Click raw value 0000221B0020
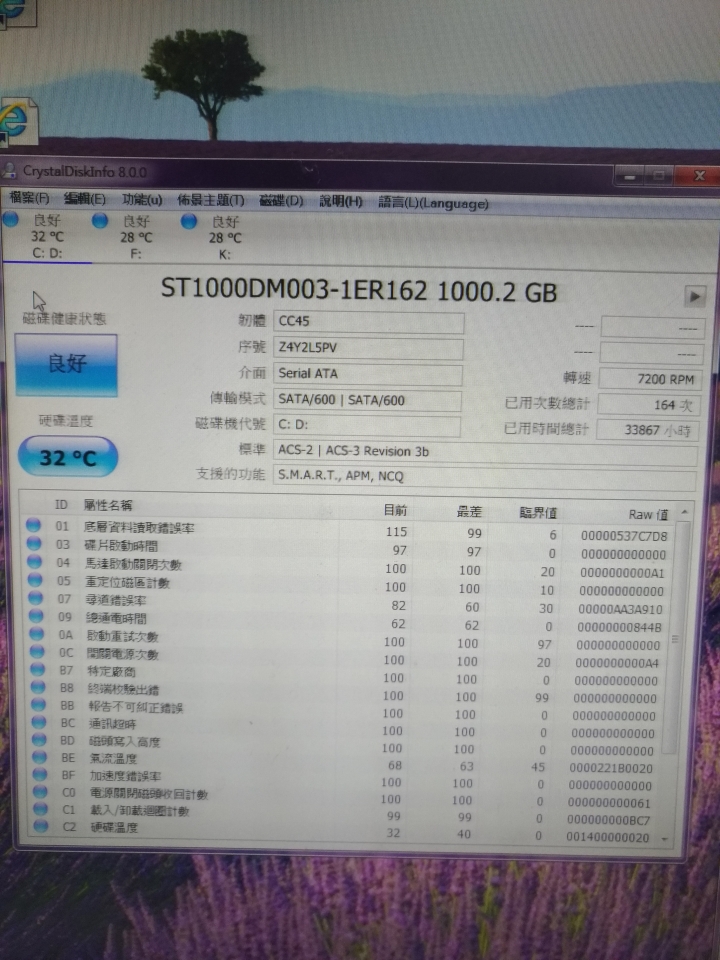The image size is (720, 960). click(611, 768)
